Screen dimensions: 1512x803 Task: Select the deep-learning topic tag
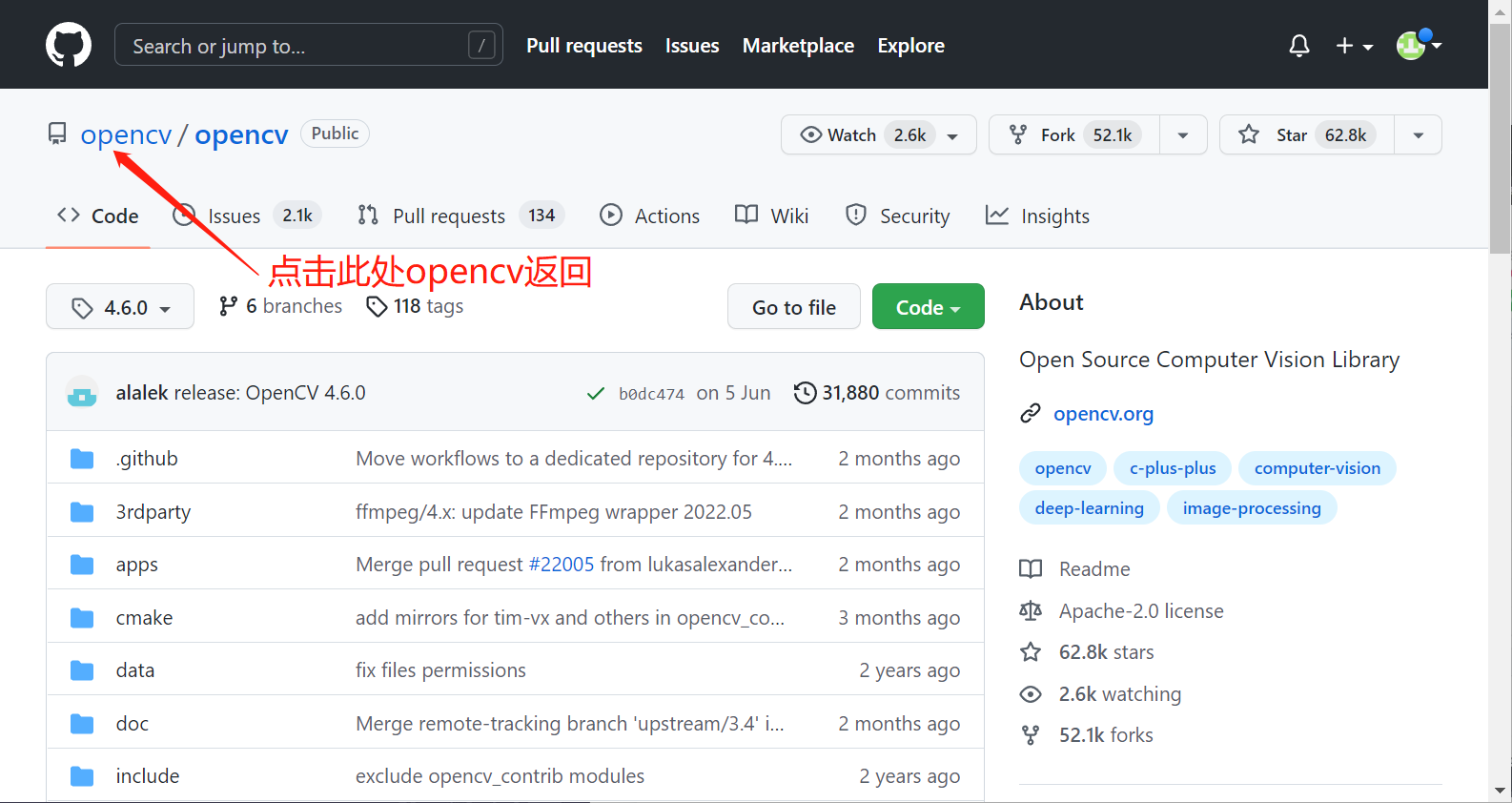pyautogui.click(x=1090, y=508)
